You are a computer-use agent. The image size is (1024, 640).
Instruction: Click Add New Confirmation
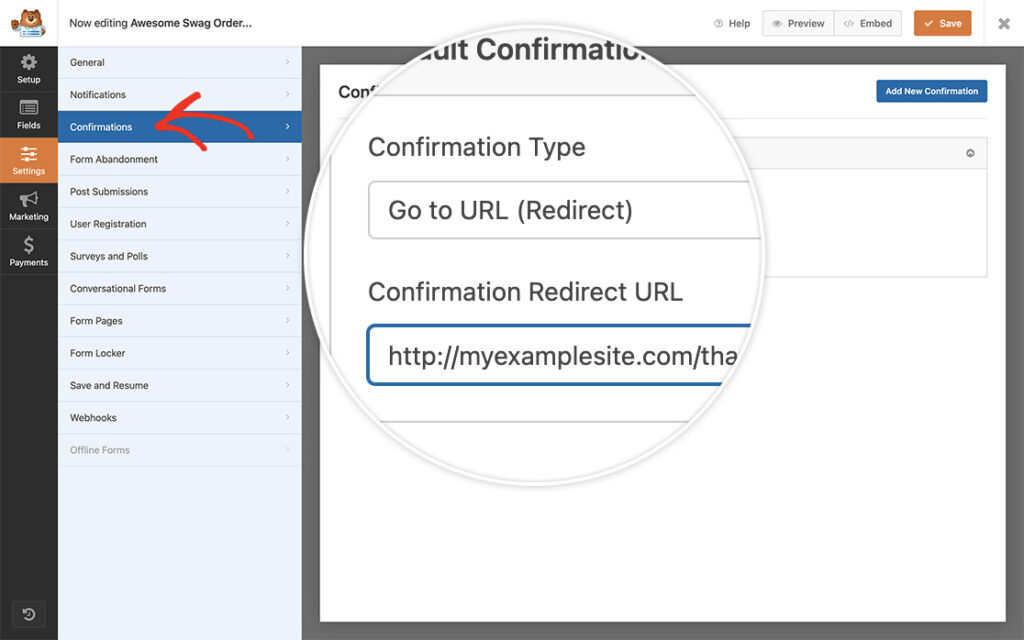pyautogui.click(x=931, y=91)
